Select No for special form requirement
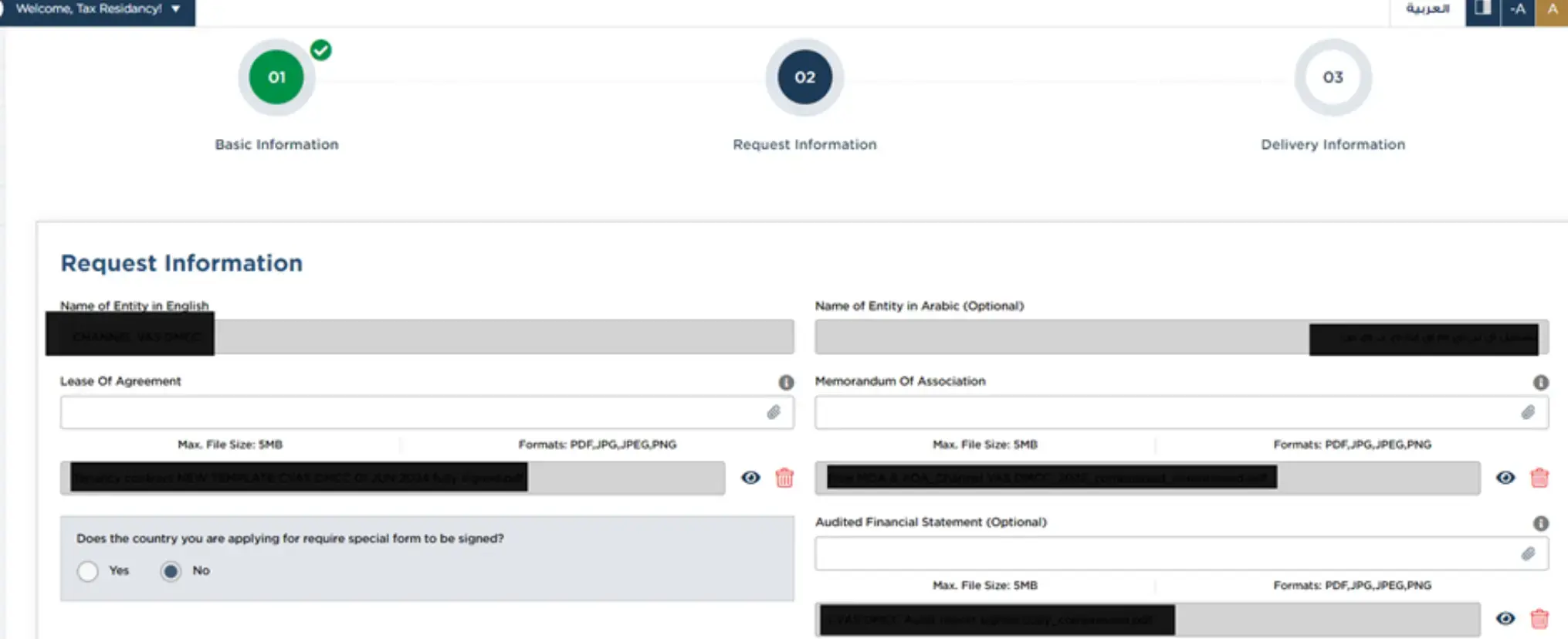The height and width of the screenshot is (639, 1568). pyautogui.click(x=171, y=571)
